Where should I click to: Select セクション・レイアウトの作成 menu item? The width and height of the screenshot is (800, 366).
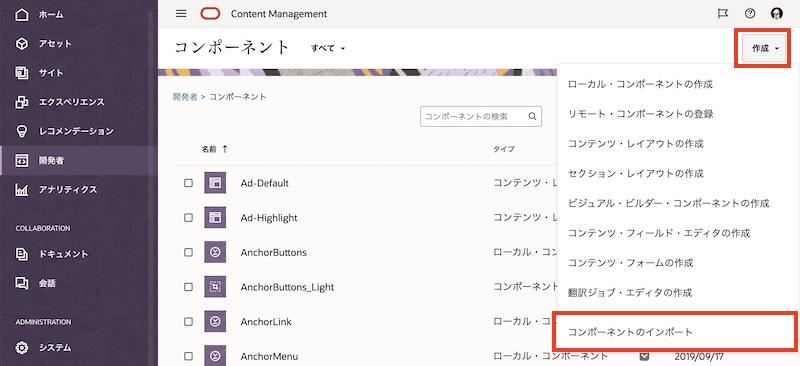pyautogui.click(x=636, y=174)
